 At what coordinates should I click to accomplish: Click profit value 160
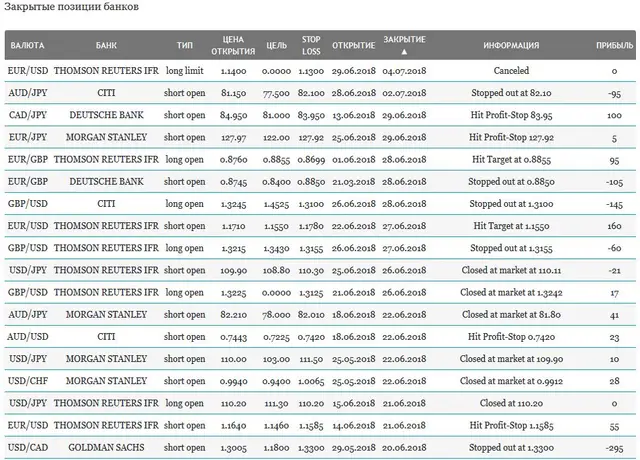pos(614,226)
